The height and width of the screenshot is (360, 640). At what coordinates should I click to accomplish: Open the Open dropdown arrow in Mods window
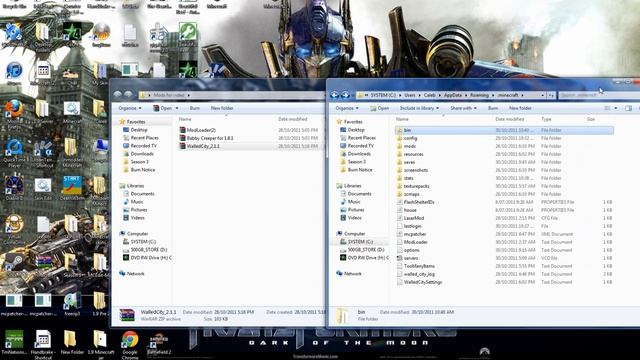(x=177, y=108)
